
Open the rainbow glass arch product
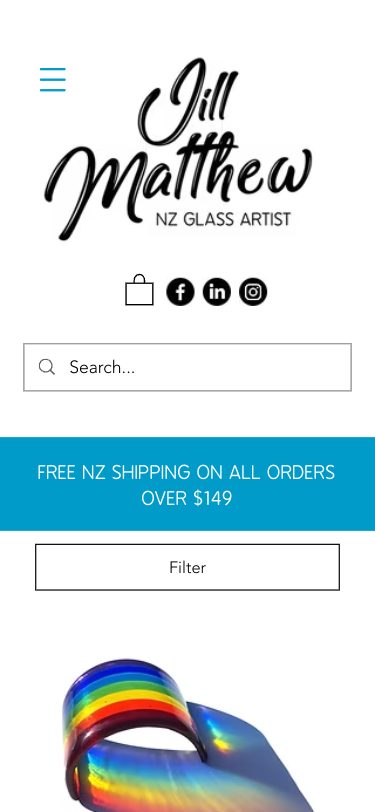pos(188,730)
